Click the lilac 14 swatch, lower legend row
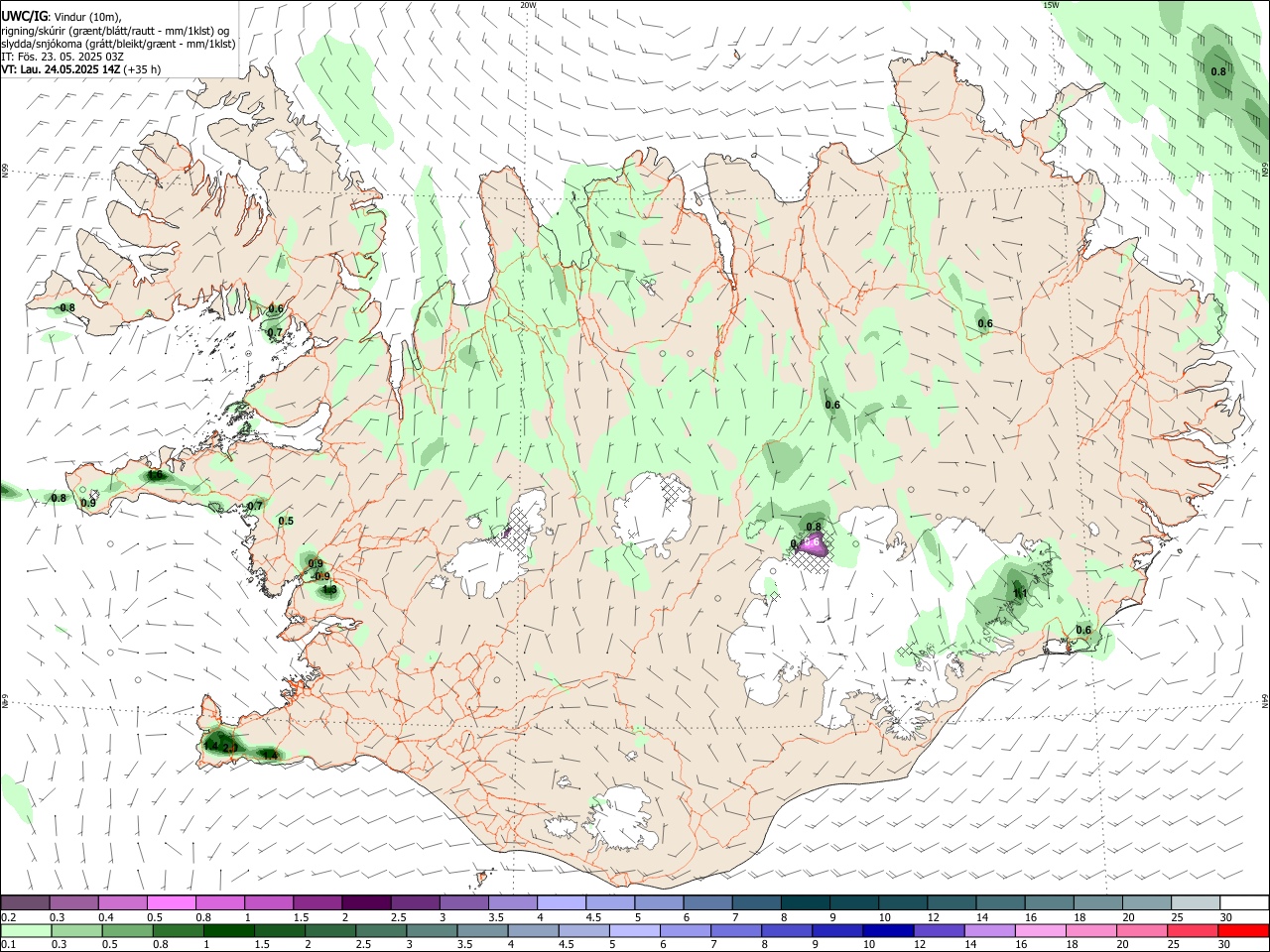 point(990,930)
